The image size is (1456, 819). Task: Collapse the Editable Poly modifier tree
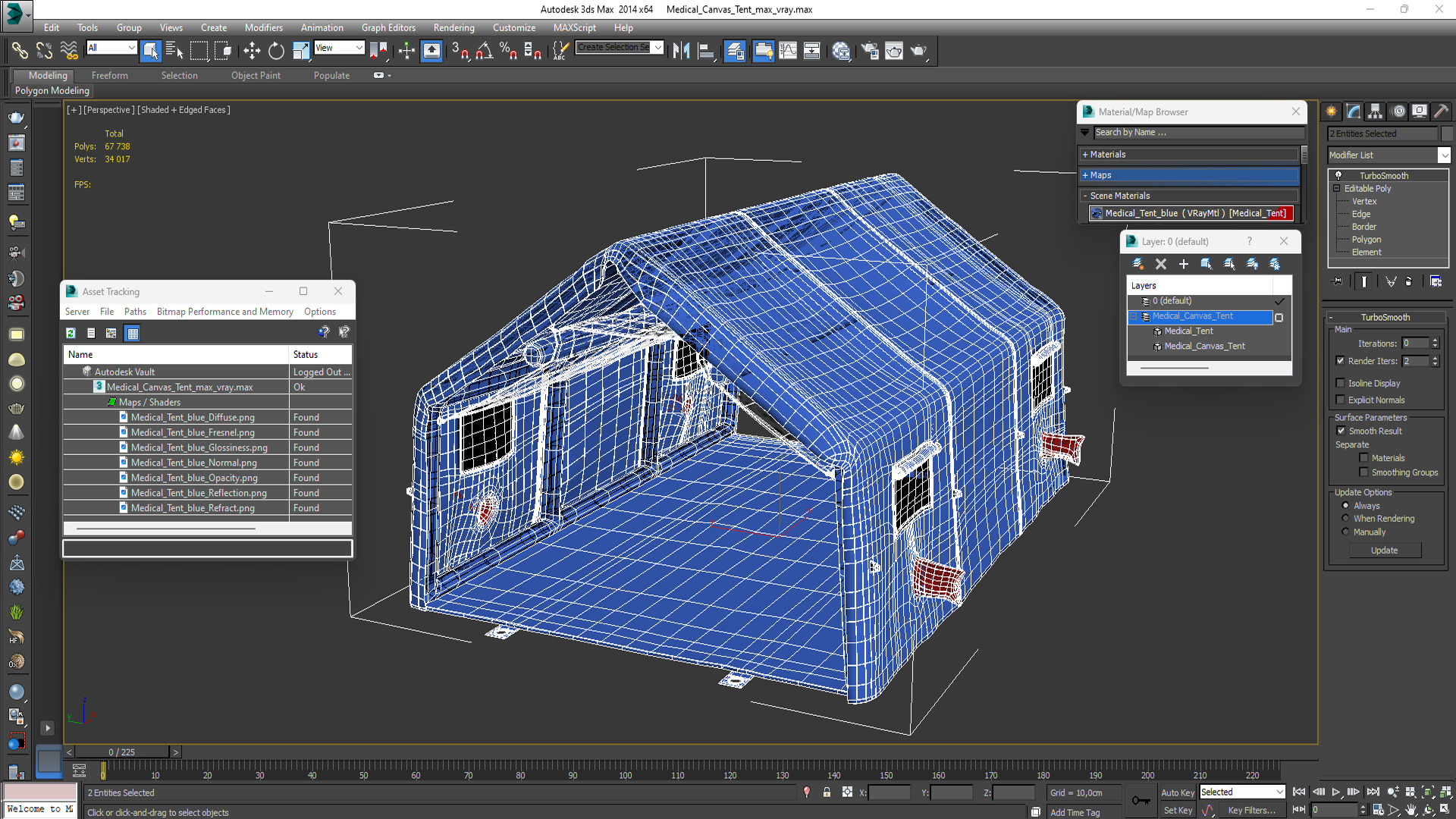pyautogui.click(x=1337, y=188)
